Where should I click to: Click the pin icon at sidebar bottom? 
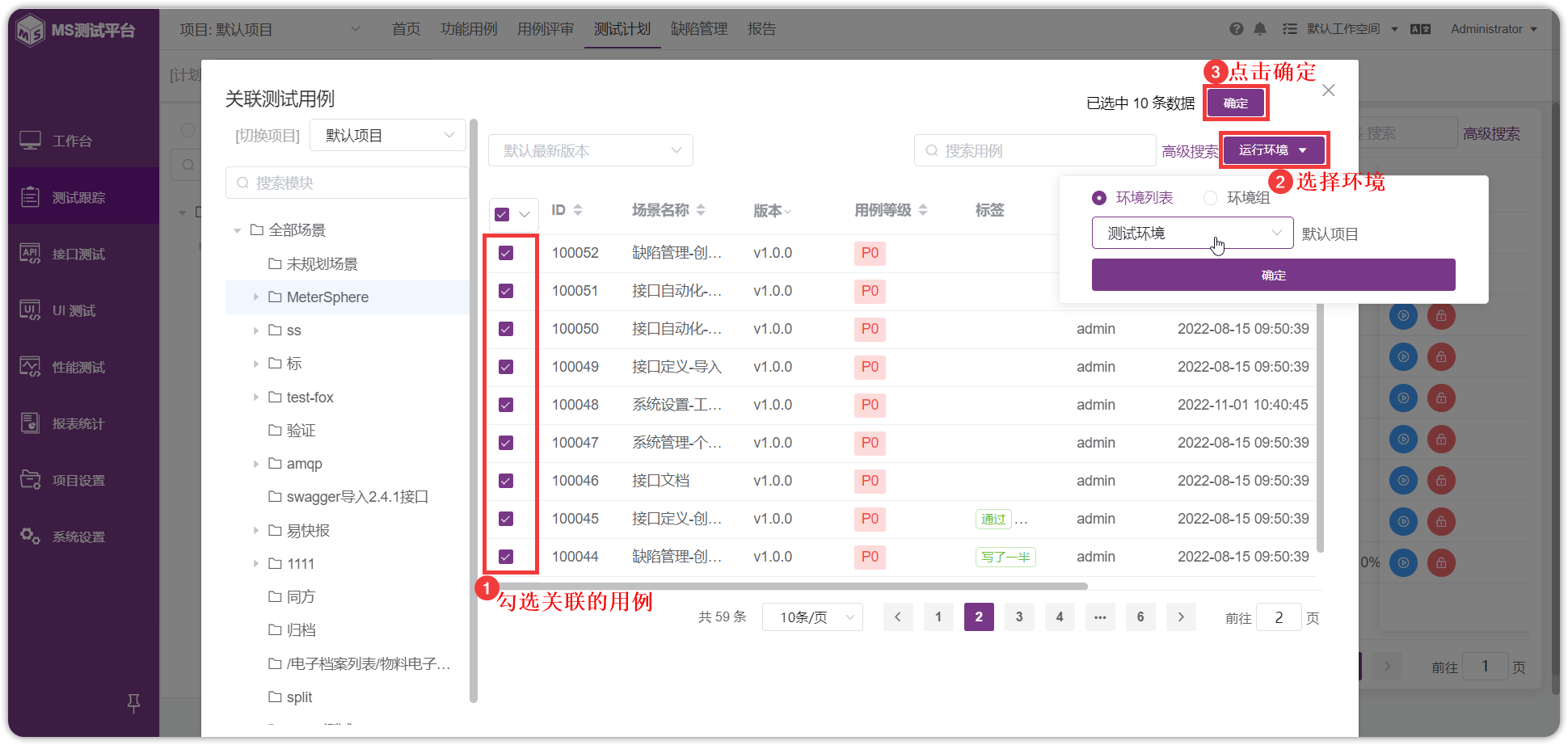(x=134, y=703)
